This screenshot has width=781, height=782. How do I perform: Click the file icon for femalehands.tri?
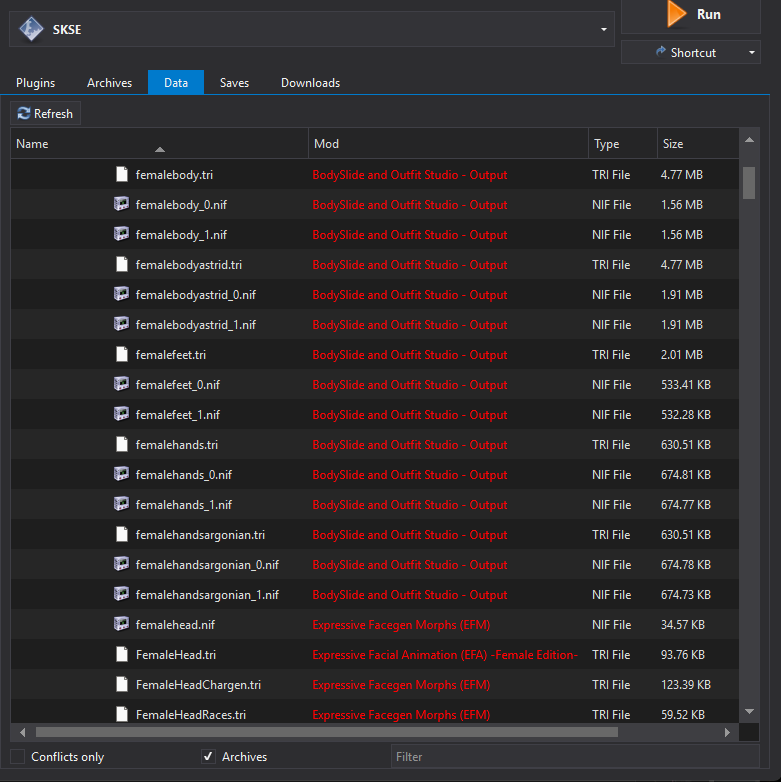122,444
